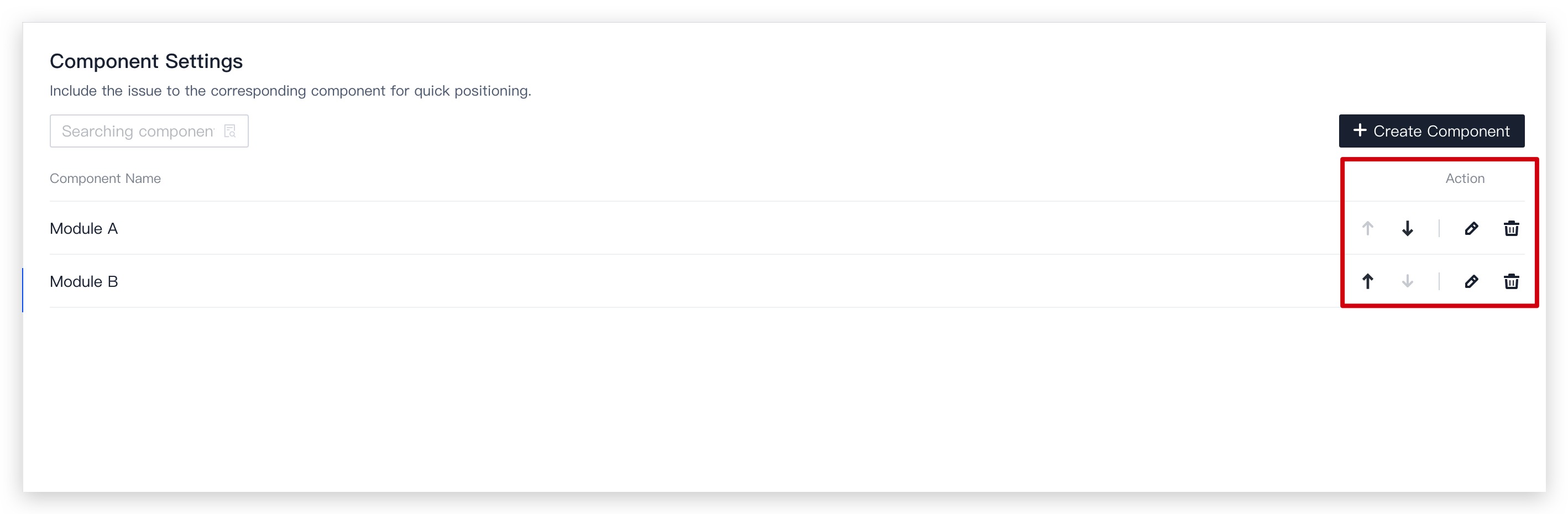Edit Module A with the pencil icon
The image size is (1568, 514).
[1471, 228]
